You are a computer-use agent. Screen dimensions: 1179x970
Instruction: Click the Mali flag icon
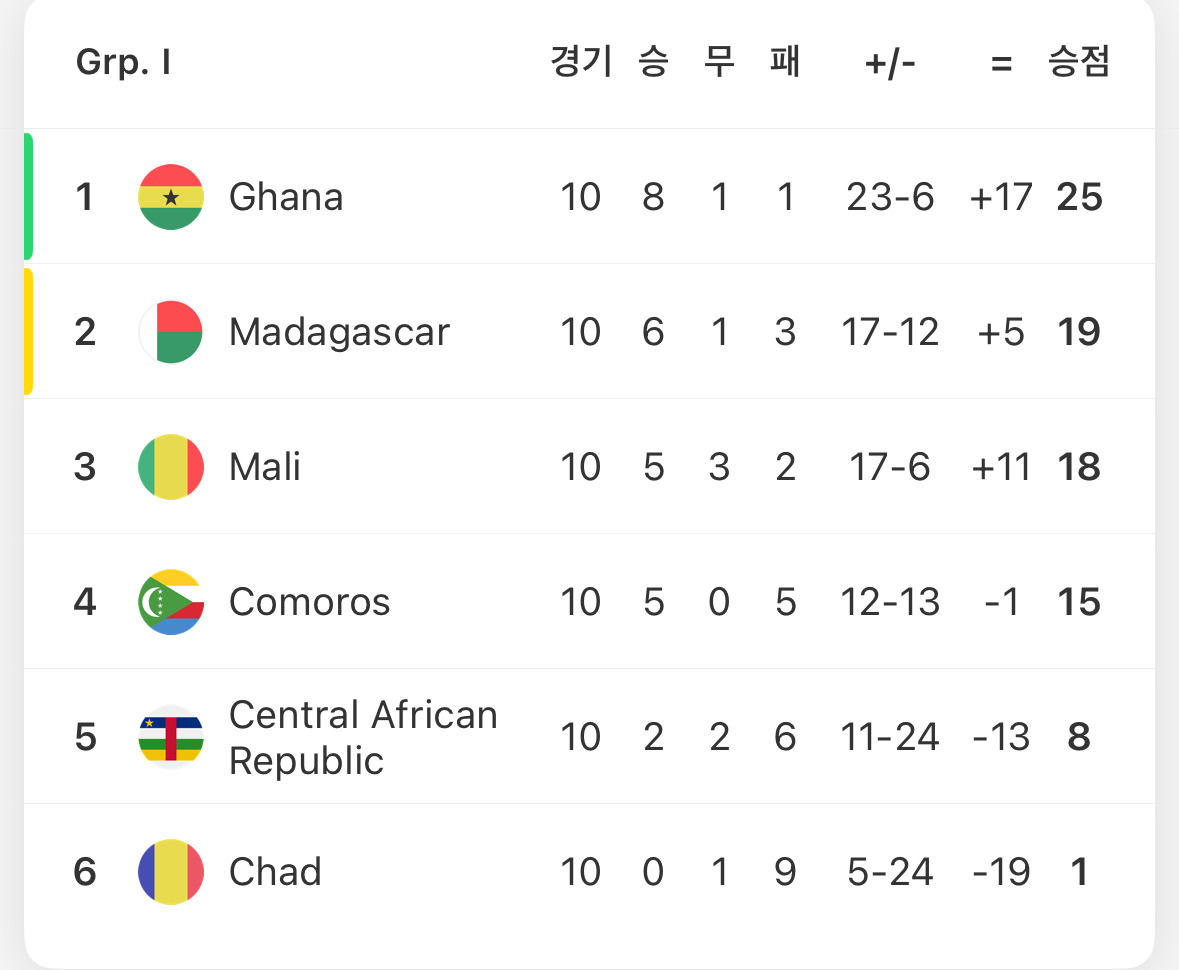[x=171, y=467]
